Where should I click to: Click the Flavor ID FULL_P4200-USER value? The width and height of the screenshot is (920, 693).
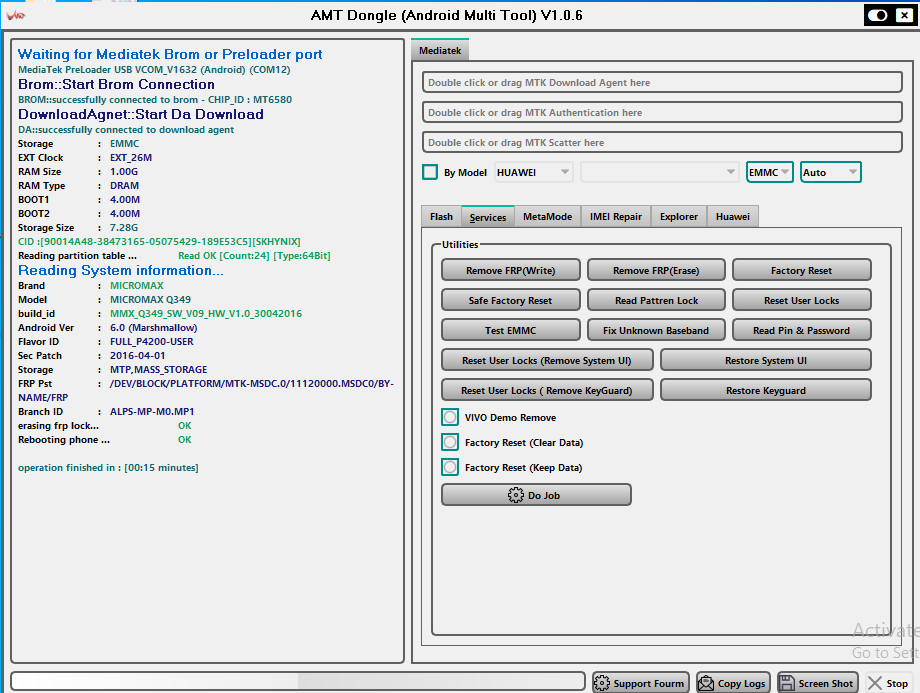click(151, 342)
